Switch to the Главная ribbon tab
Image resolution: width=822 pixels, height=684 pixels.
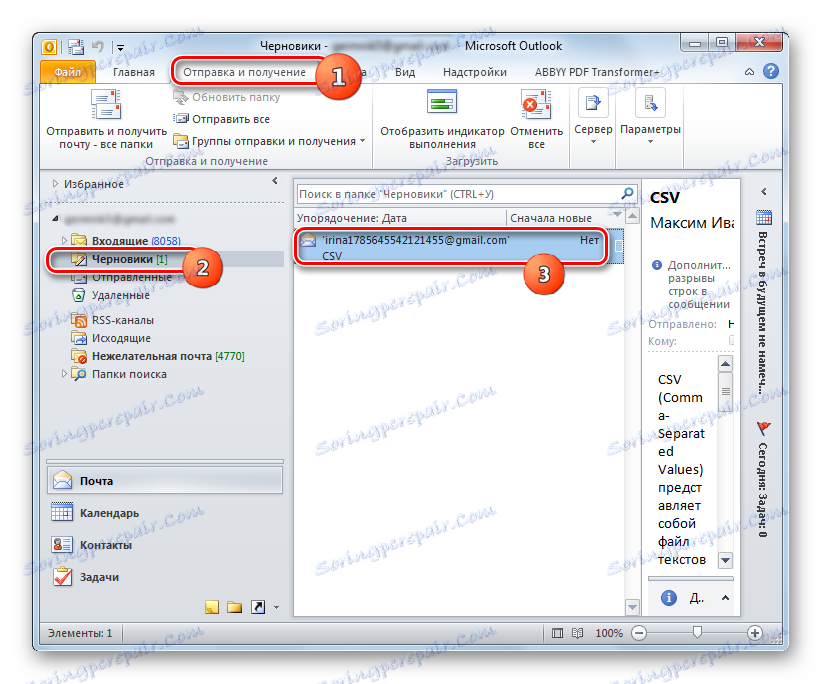[x=134, y=72]
